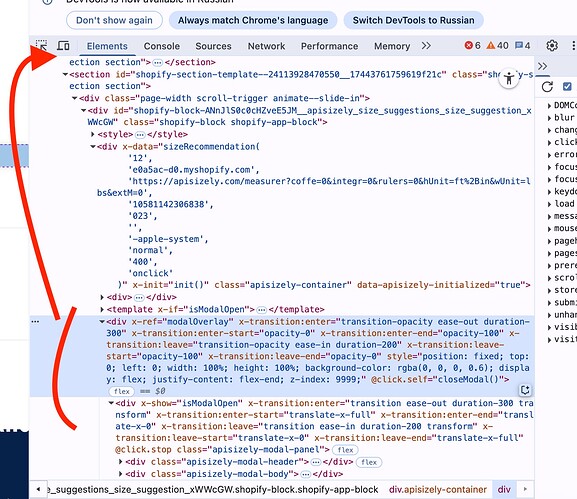The image size is (577, 499).
Task: Open the selected node's three-dots actions menu
Action: point(35,322)
